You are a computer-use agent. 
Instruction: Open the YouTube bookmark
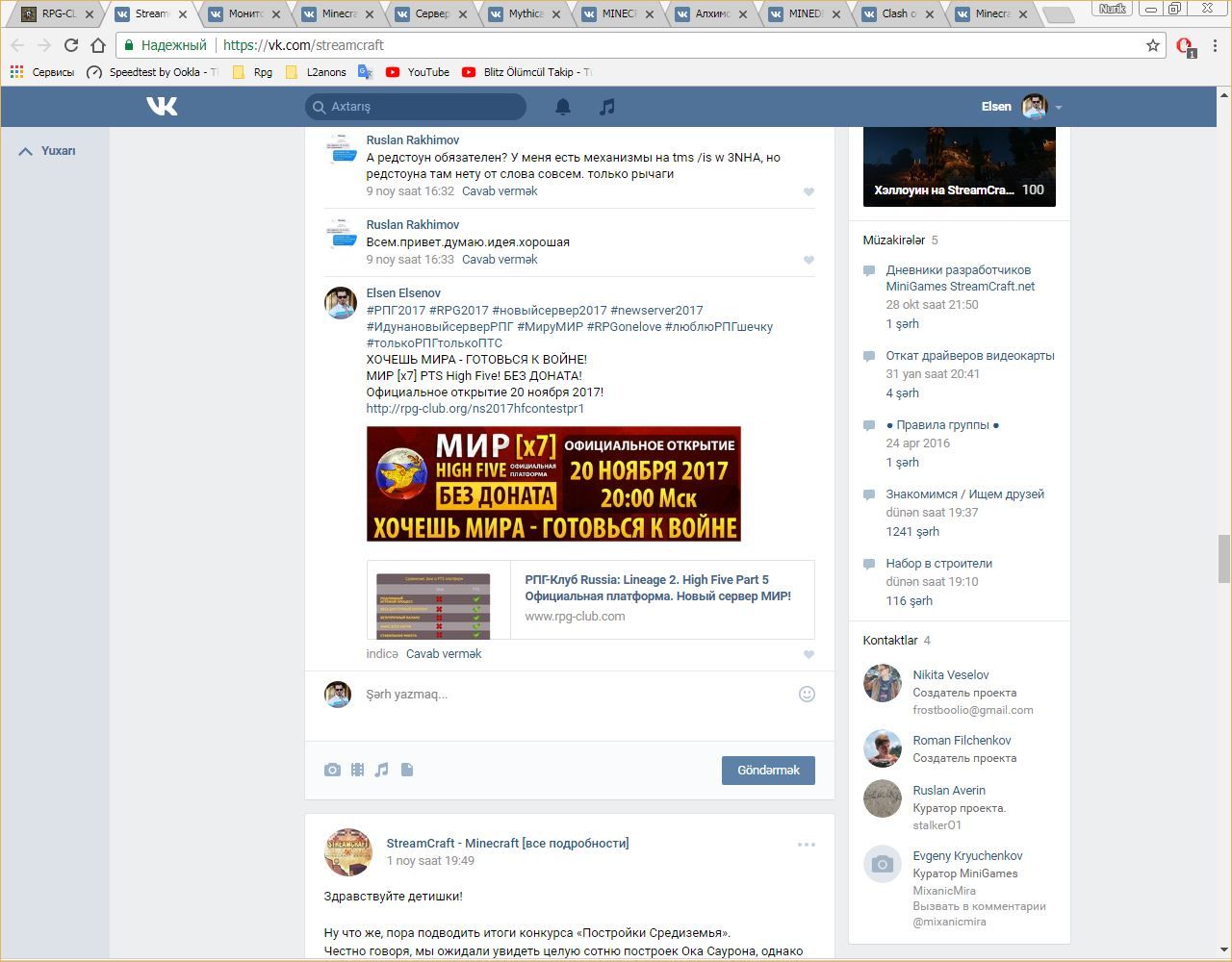point(418,72)
